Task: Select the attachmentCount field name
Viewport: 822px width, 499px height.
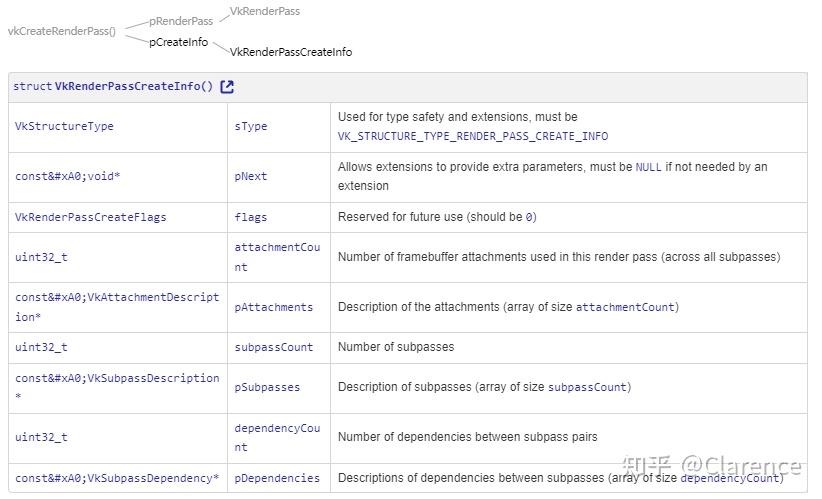Action: (277, 257)
